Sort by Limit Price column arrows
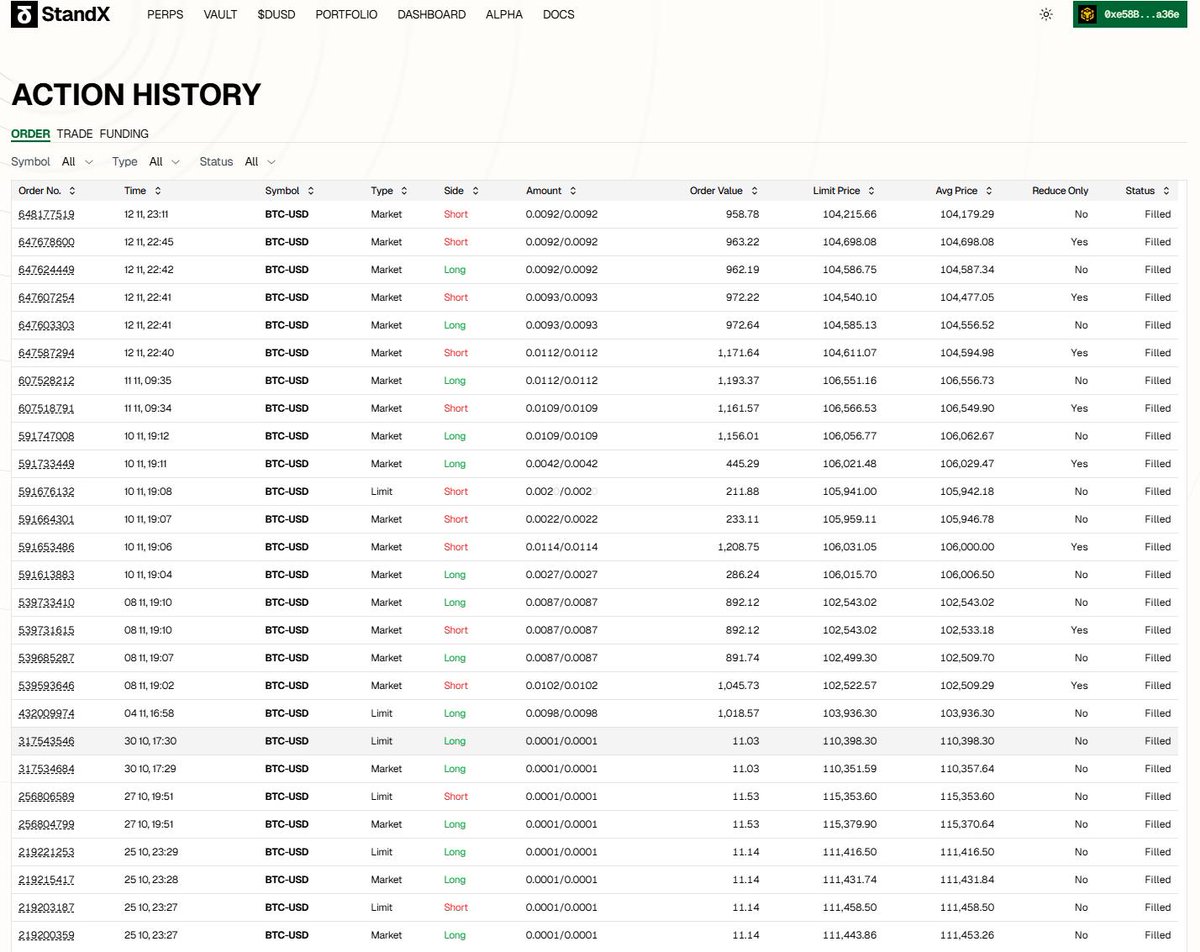Screen dimensions: 1200x952 tap(871, 191)
